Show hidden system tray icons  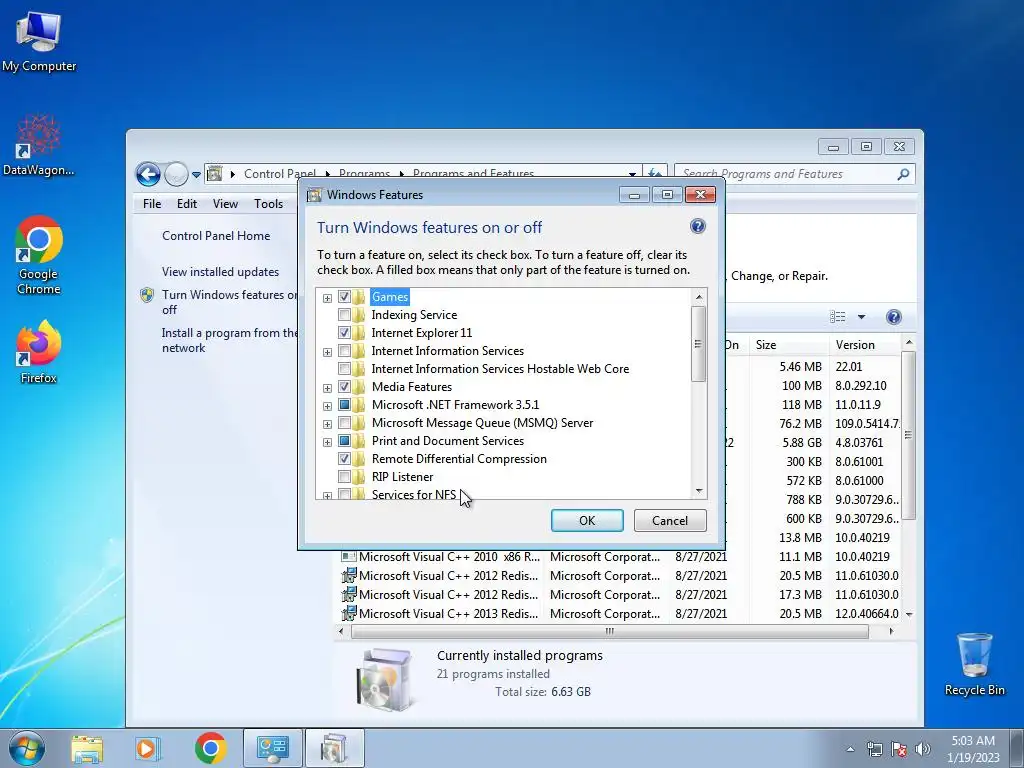coord(850,749)
